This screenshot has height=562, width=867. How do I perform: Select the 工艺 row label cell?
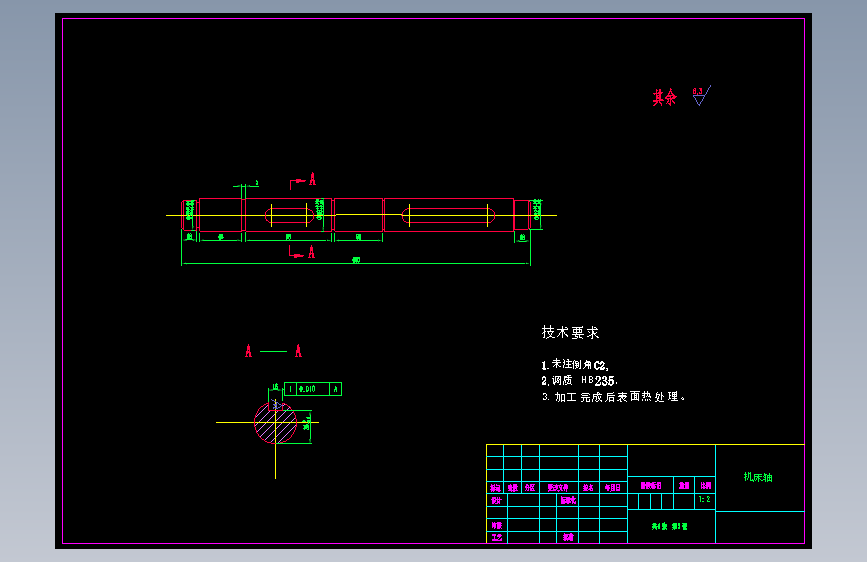[497, 537]
